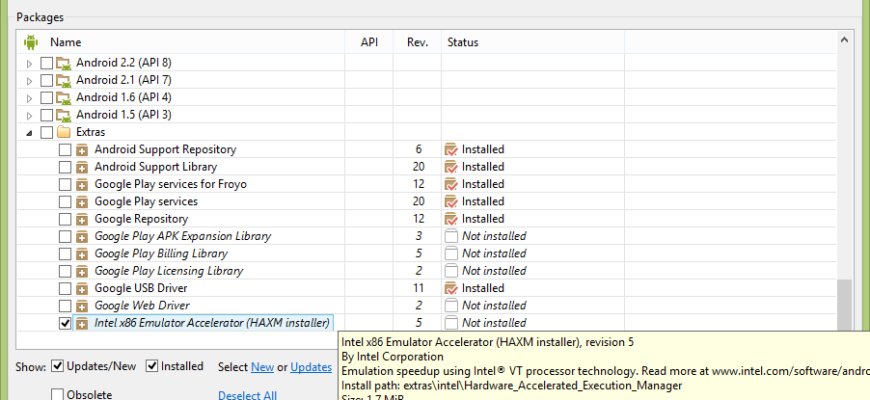Screen dimensions: 870x400
Task: Expand the Android 2.2 (API 8) tree node
Action: click(30, 64)
